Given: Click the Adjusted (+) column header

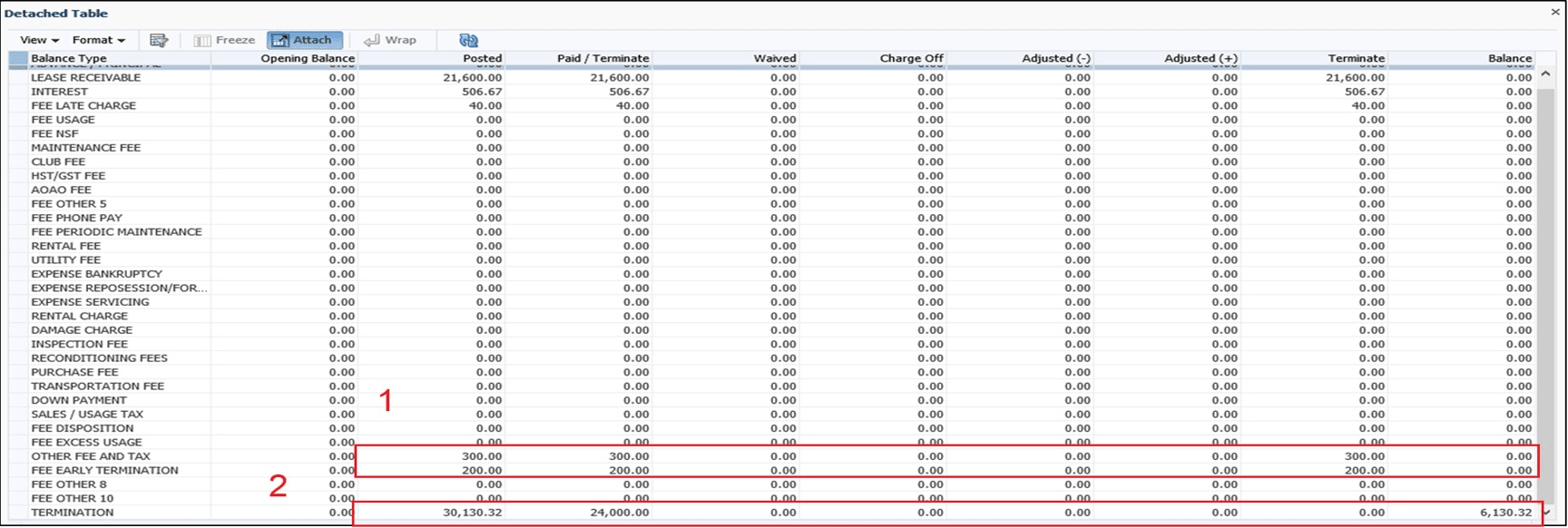Looking at the screenshot, I should 1166,58.
